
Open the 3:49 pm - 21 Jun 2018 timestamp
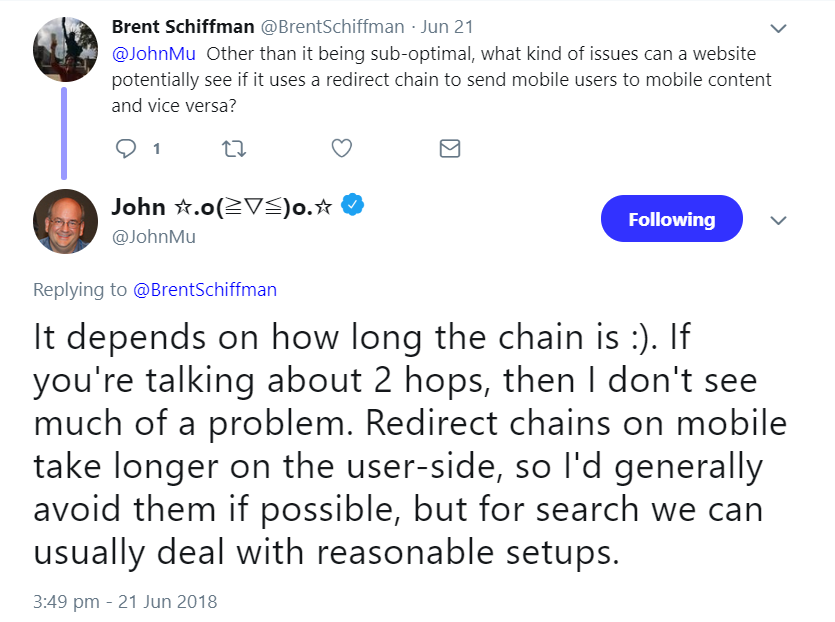point(125,602)
